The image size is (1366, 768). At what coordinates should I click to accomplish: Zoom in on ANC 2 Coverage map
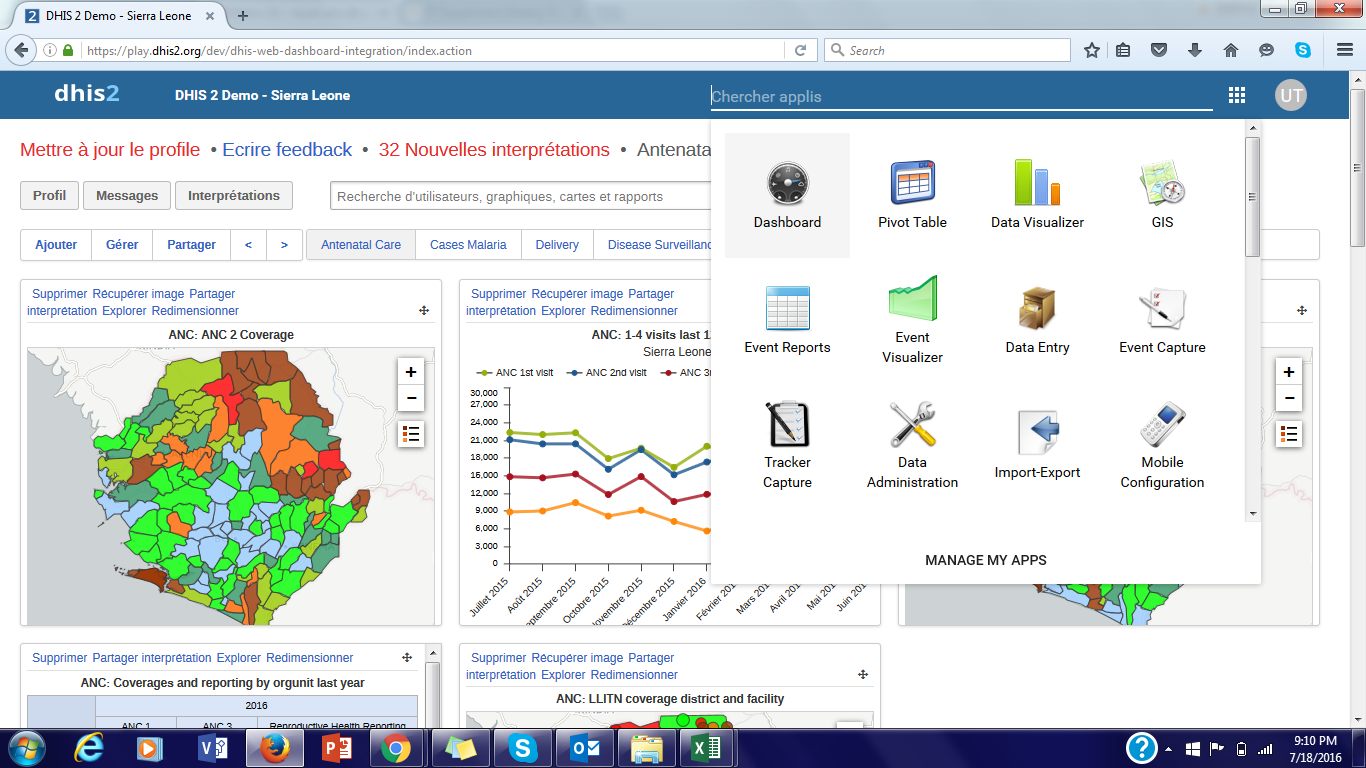[x=411, y=372]
